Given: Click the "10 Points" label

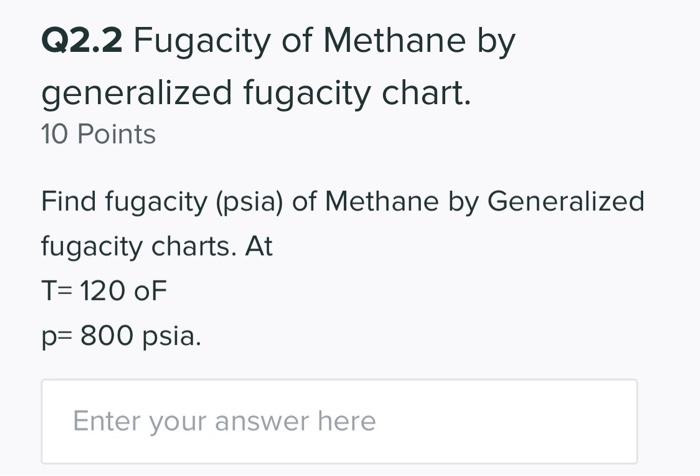Looking at the screenshot, I should [98, 134].
